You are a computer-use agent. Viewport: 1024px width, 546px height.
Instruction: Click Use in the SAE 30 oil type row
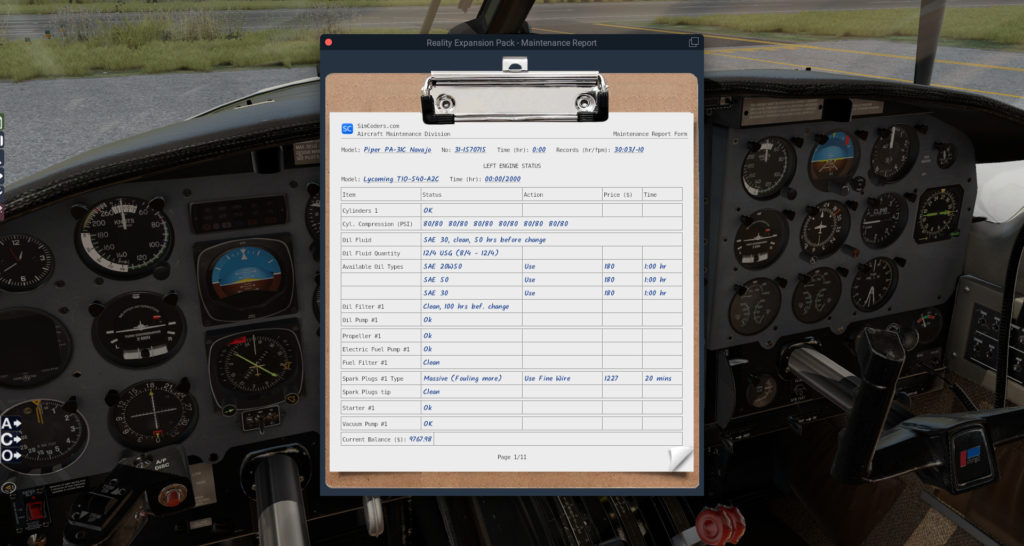coord(530,293)
